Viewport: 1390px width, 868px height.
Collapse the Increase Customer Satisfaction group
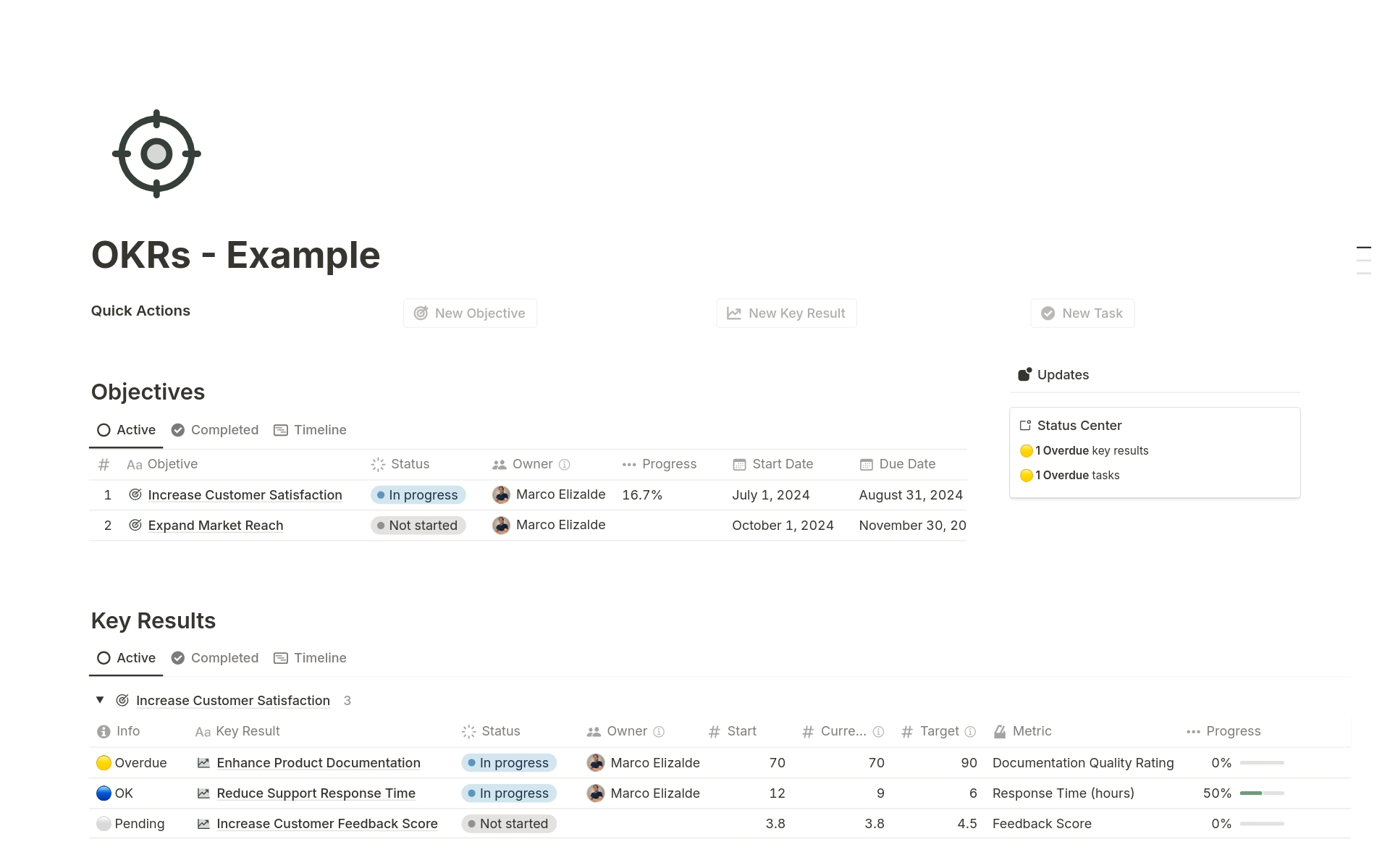(100, 700)
